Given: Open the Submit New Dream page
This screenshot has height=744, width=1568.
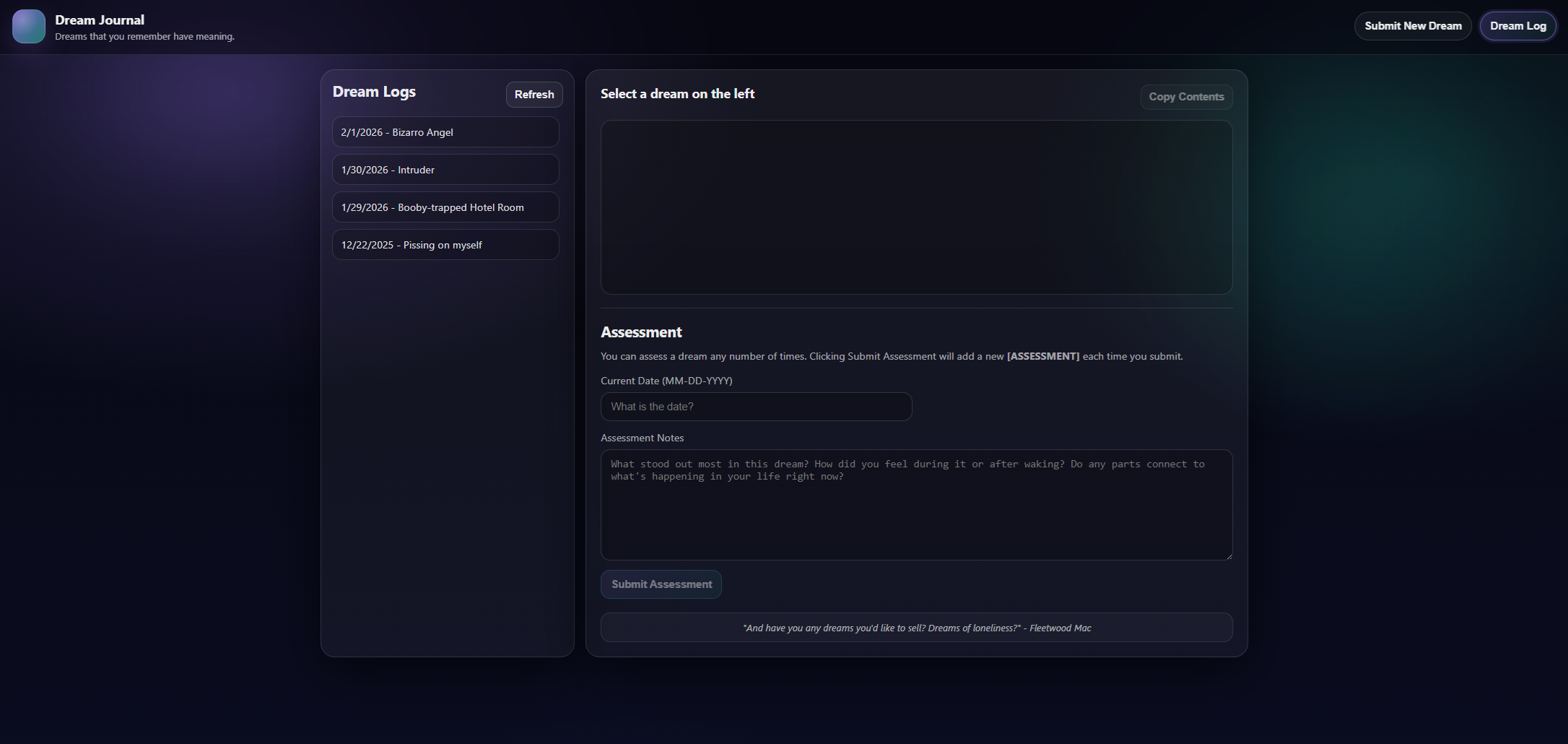Looking at the screenshot, I should (1412, 26).
